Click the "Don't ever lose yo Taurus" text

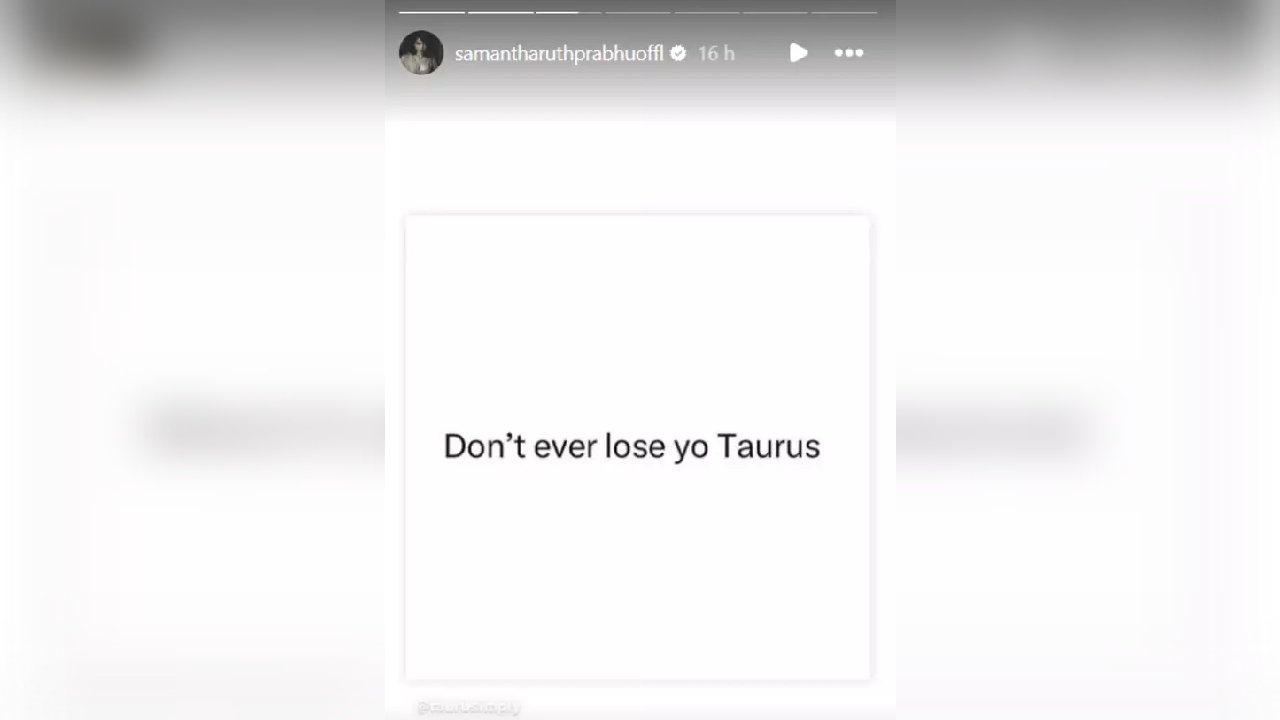click(632, 446)
